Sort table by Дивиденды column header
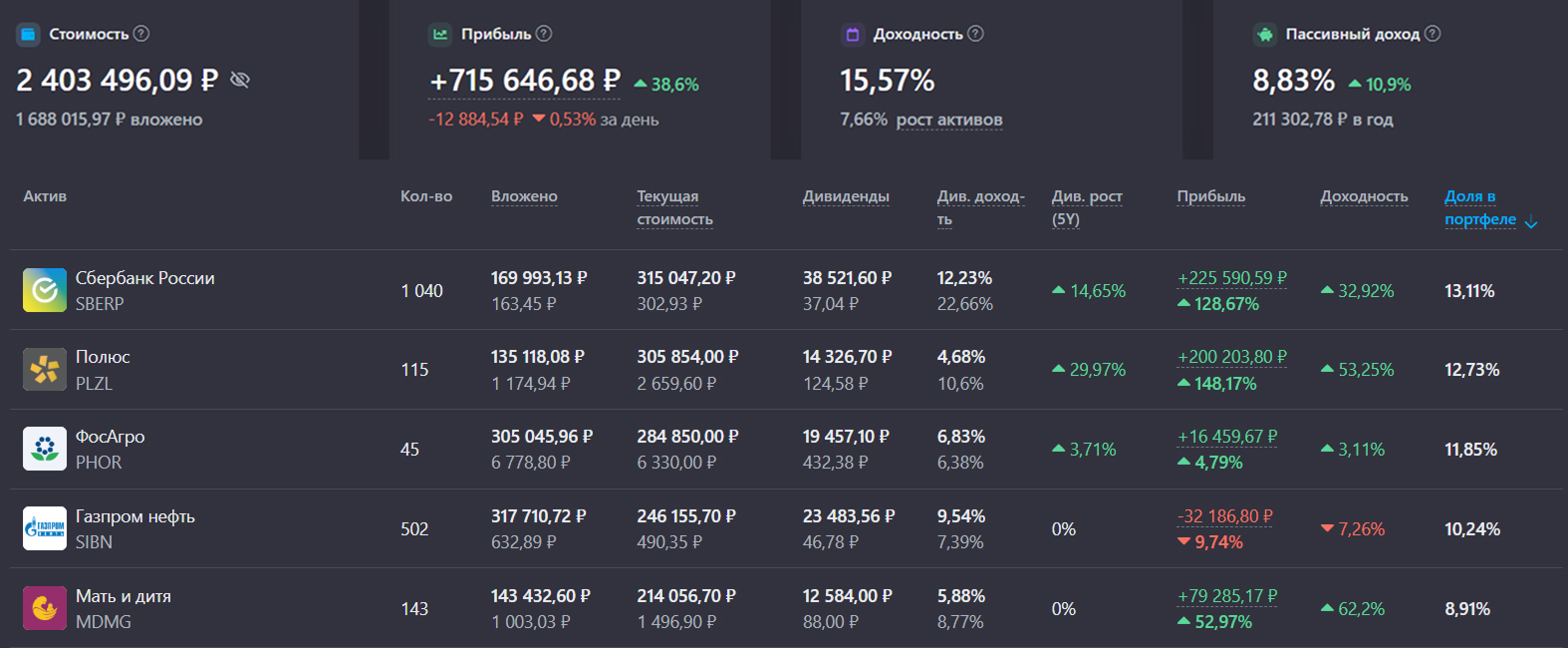The image size is (1568, 648). coord(846,196)
